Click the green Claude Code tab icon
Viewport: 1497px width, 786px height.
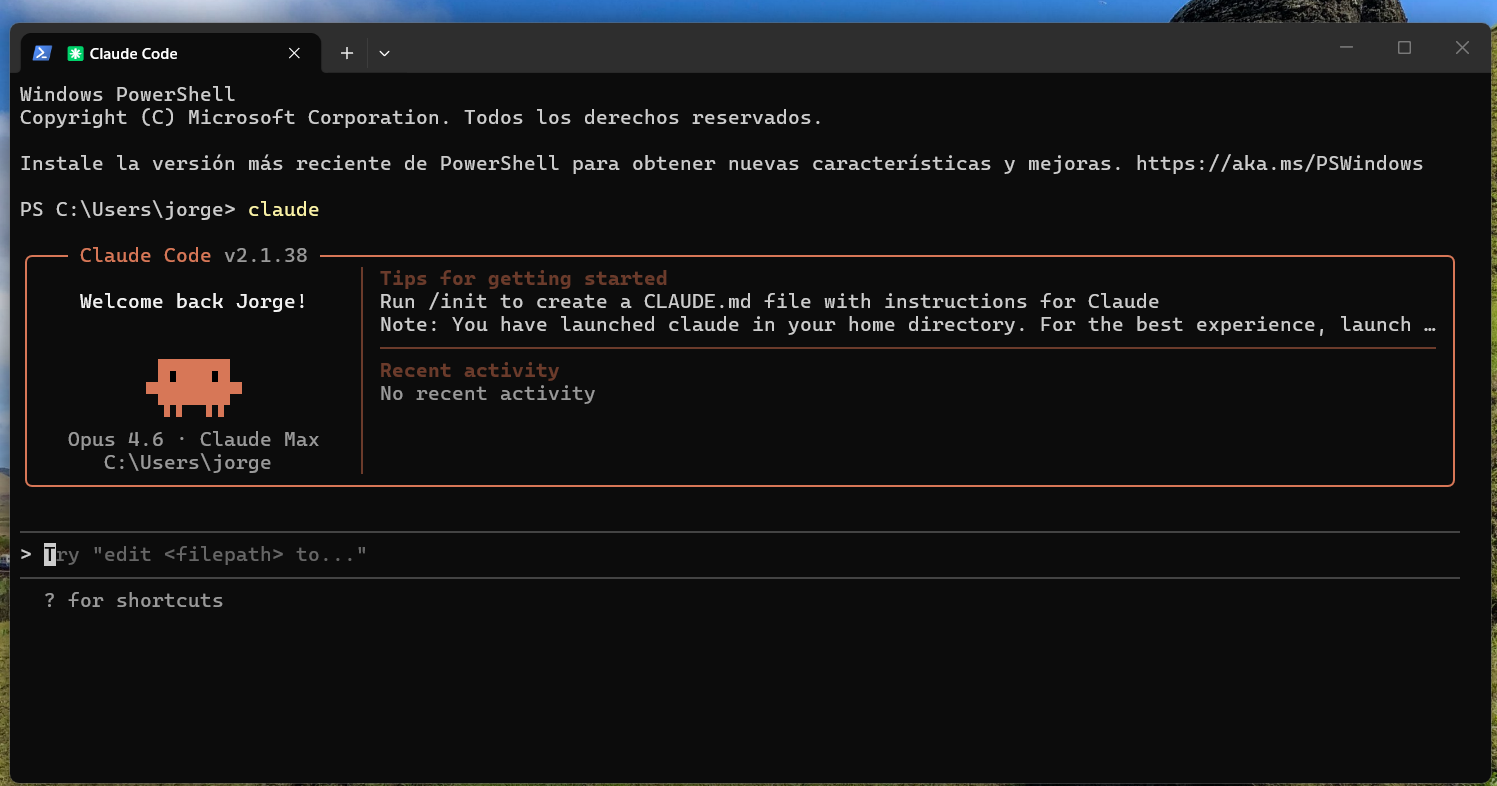[x=75, y=54]
